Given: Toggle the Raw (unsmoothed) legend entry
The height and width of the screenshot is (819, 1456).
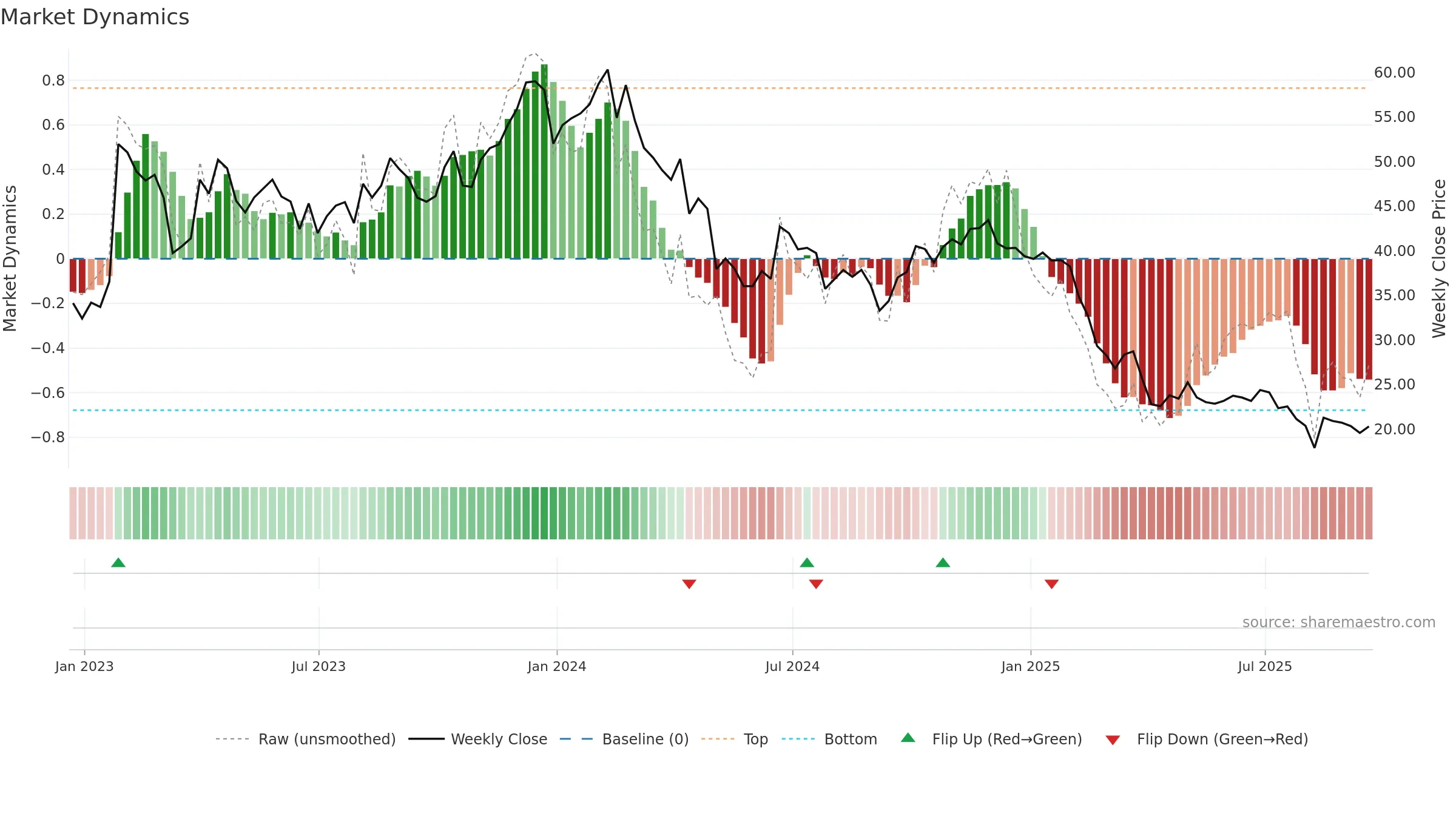Looking at the screenshot, I should click(306, 739).
